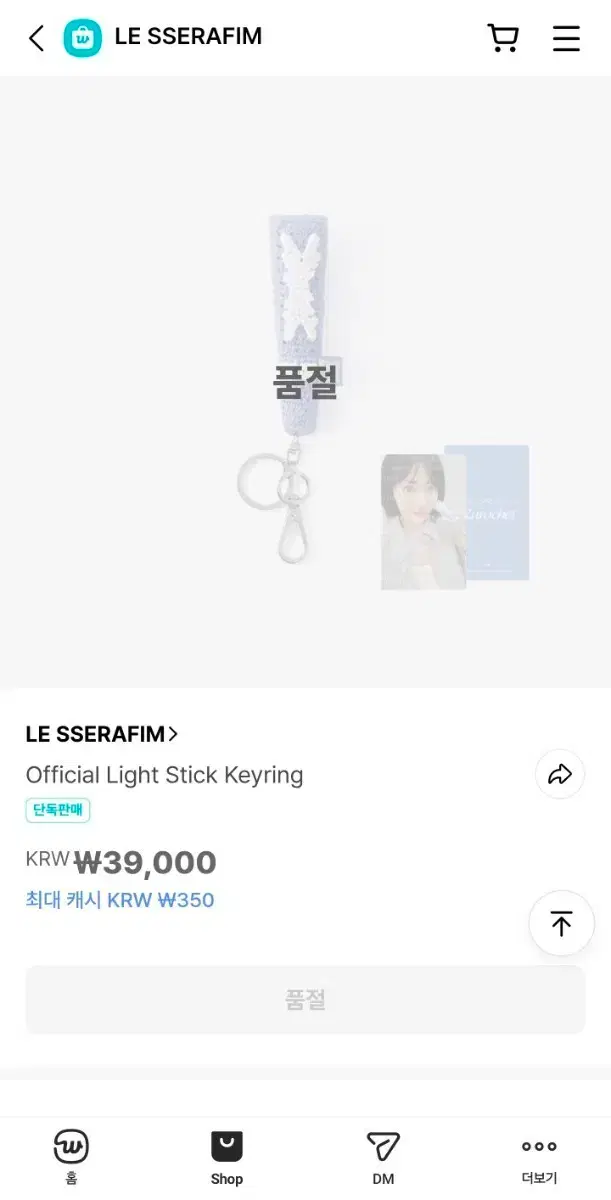Open the hamburger menu
Screen dimensions: 611x1200
pos(566,38)
